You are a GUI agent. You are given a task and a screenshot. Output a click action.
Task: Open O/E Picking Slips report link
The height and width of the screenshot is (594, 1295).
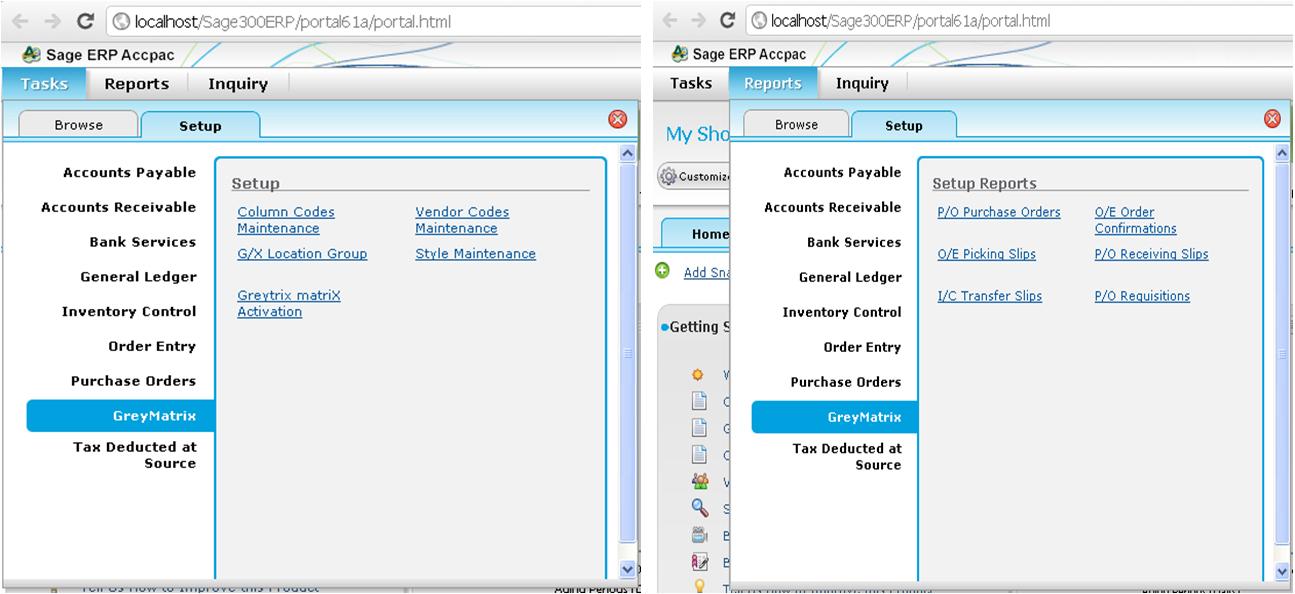tap(987, 254)
